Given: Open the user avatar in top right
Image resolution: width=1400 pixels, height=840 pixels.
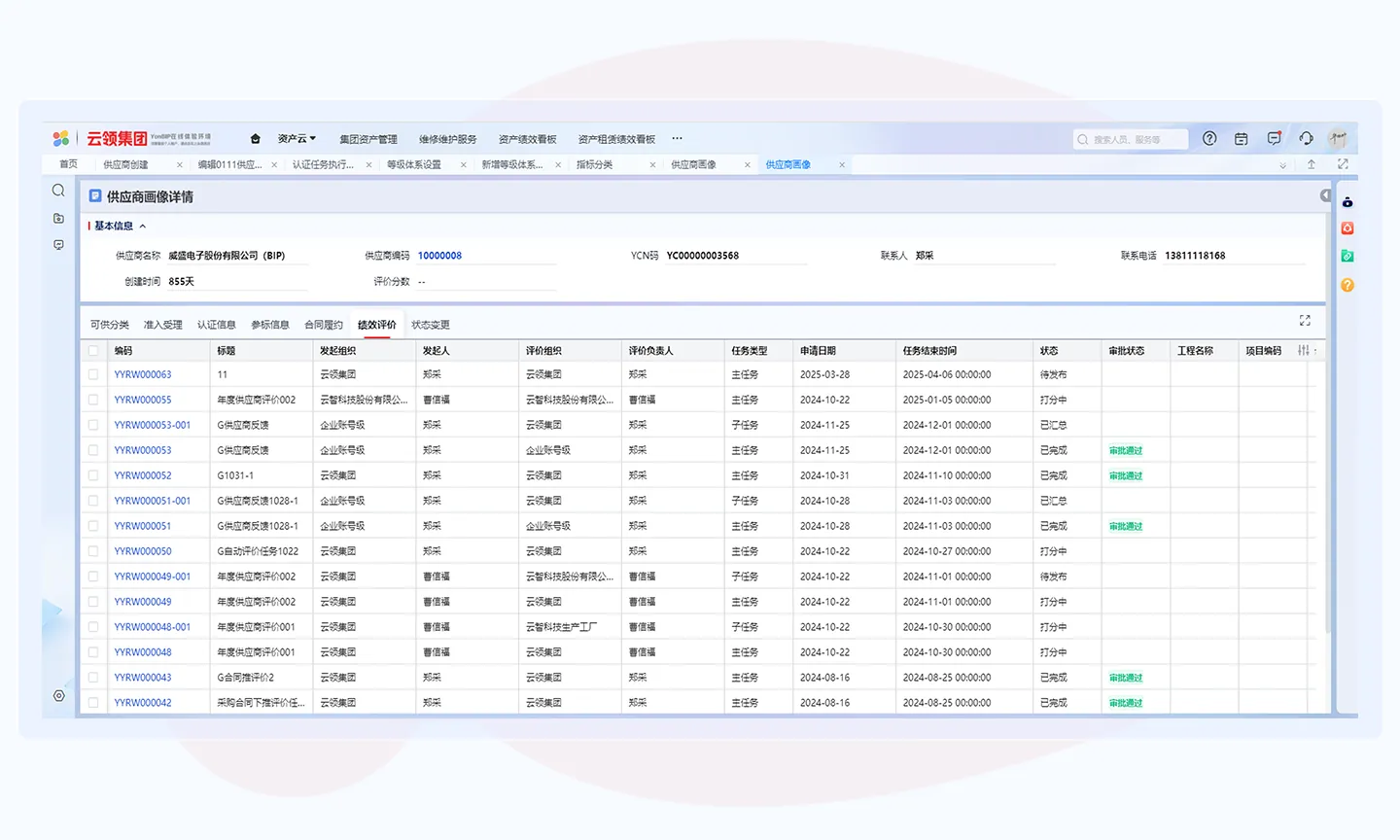Looking at the screenshot, I should (x=1338, y=139).
